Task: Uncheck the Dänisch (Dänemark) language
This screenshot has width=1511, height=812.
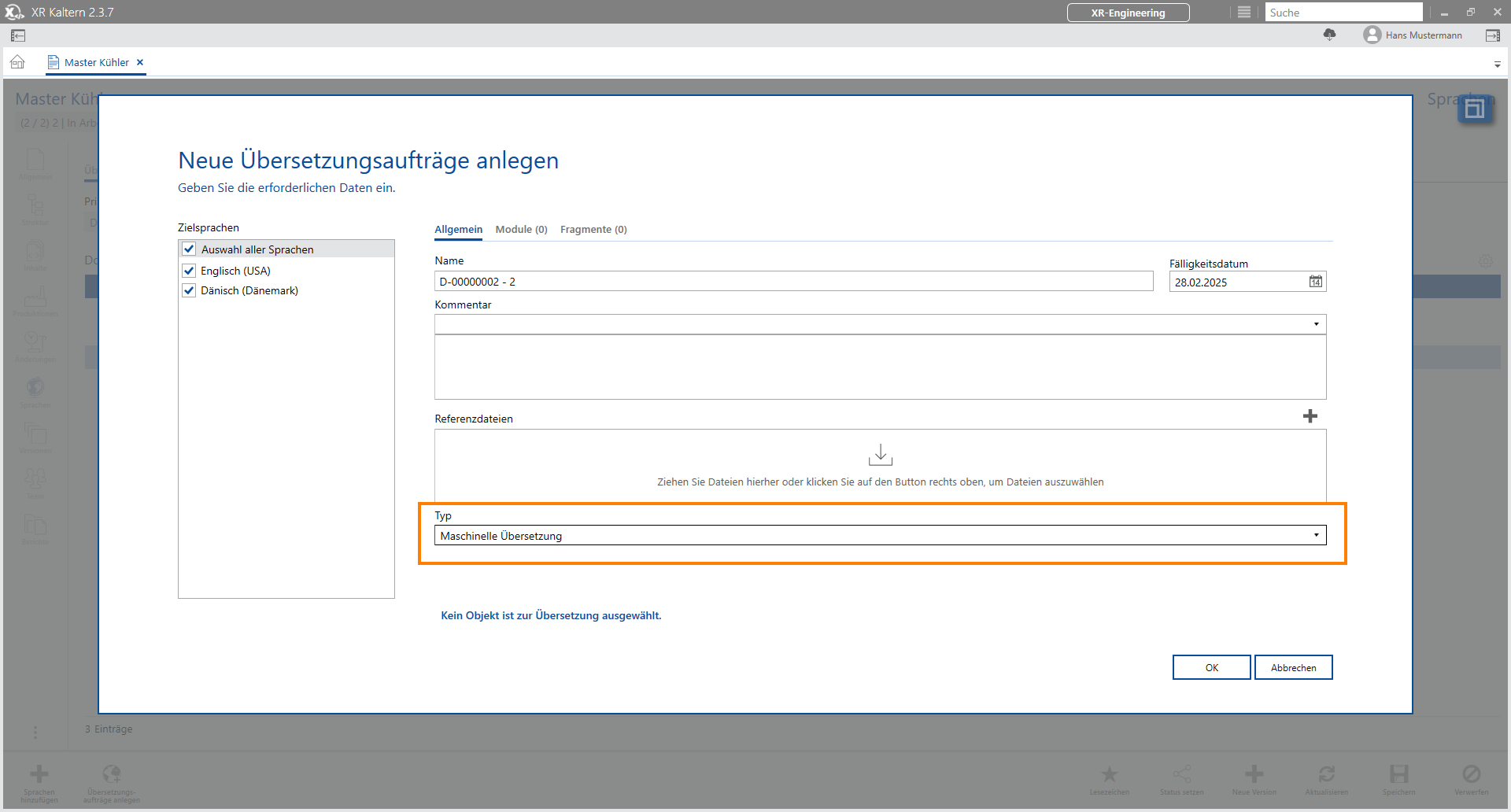Action: pos(189,290)
